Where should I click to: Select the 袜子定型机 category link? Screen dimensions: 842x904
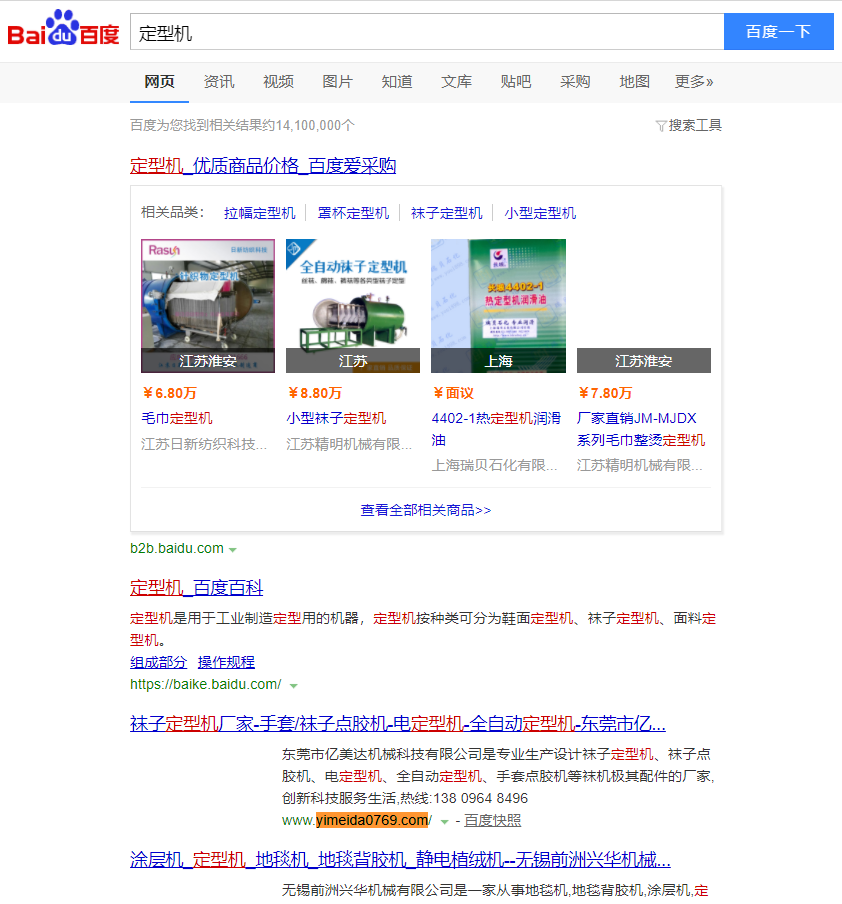point(446,213)
